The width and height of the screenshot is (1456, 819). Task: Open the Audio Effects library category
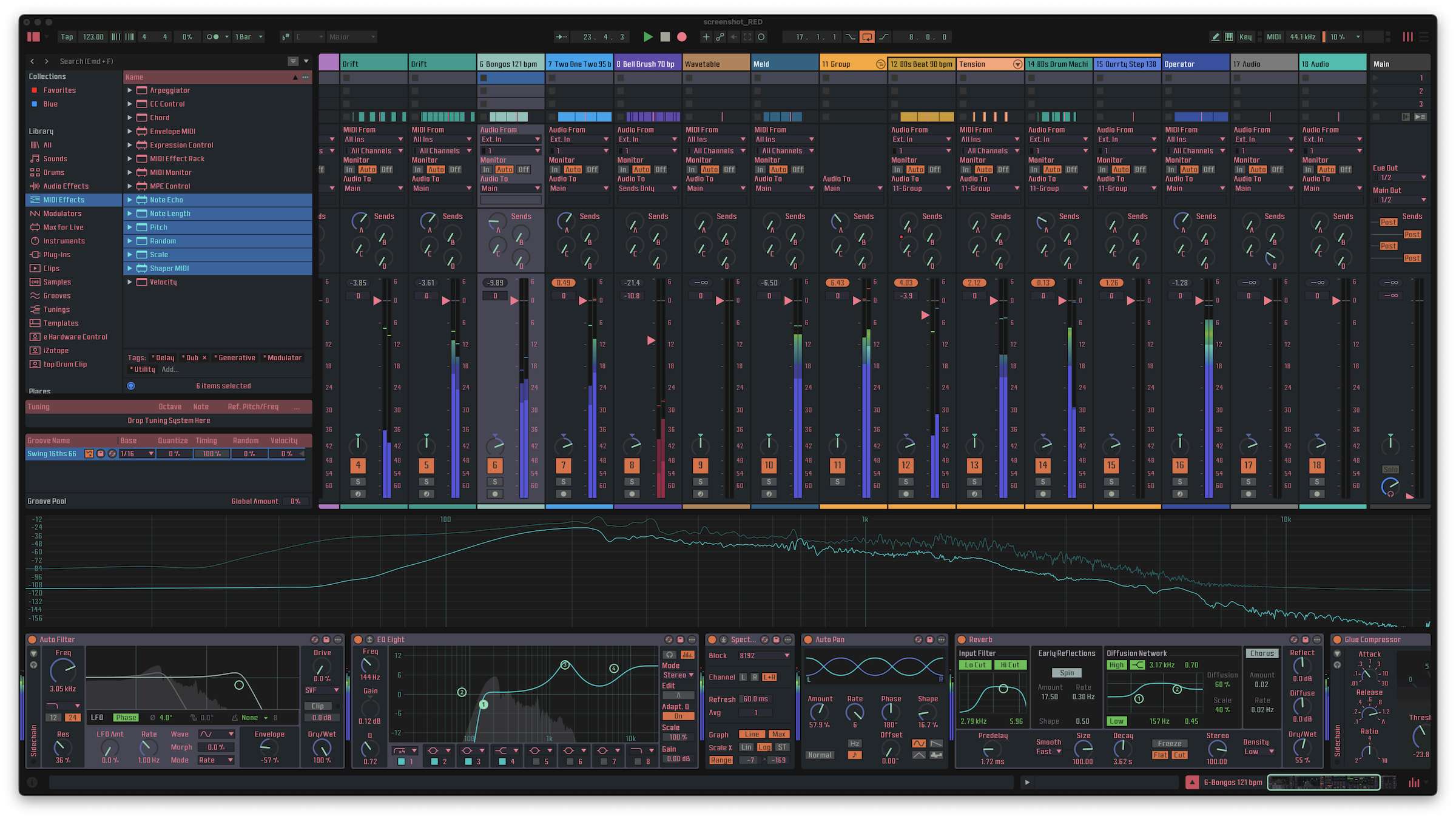click(66, 186)
